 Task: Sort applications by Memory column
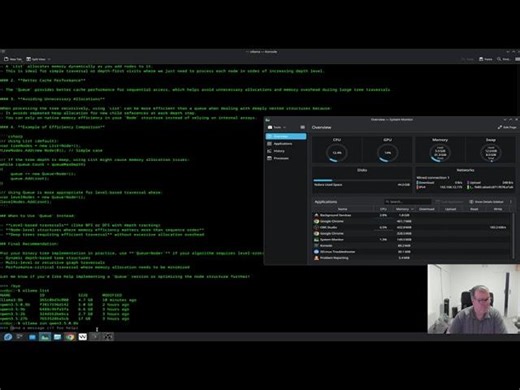click(404, 209)
